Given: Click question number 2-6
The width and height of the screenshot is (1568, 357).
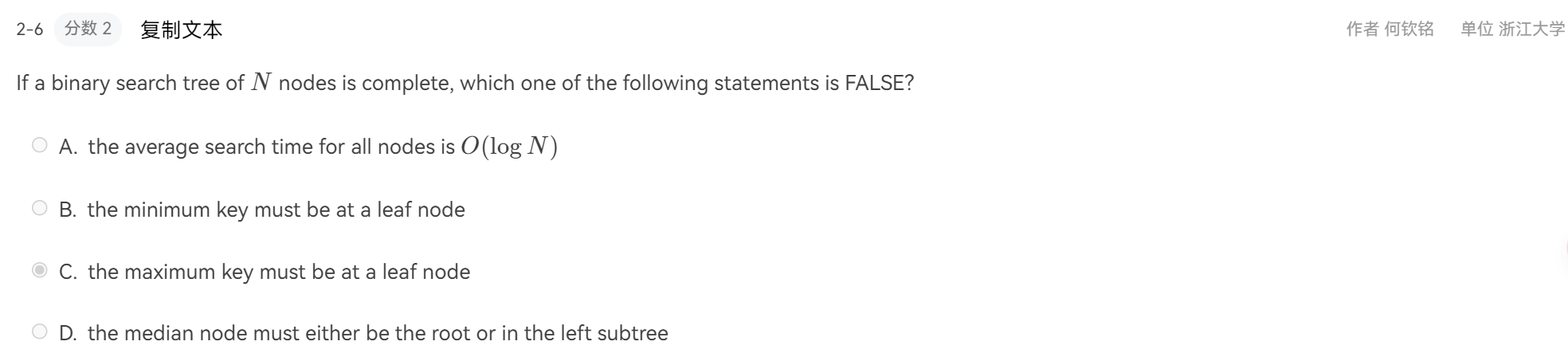Looking at the screenshot, I should click(x=29, y=29).
